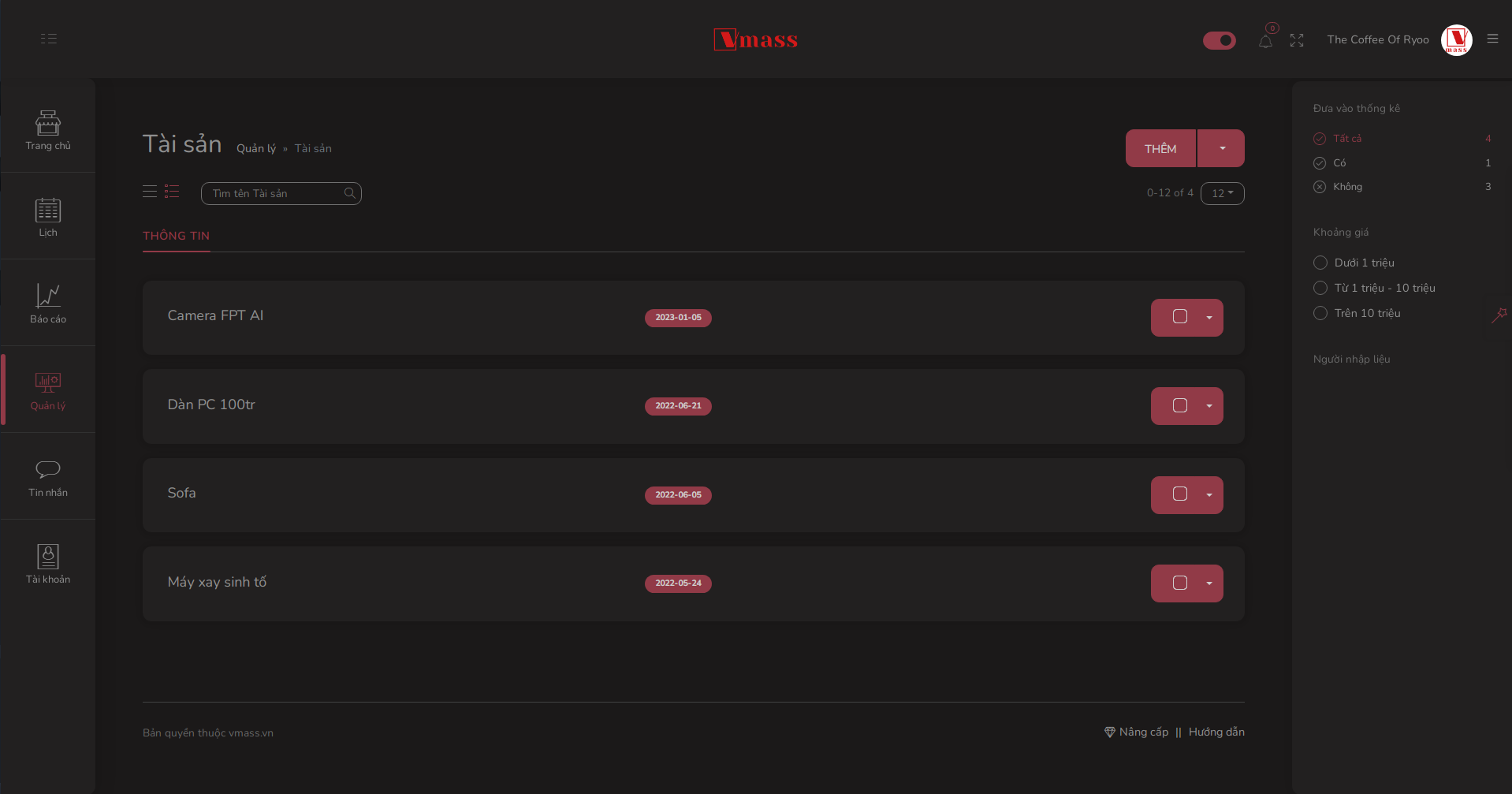Open the Tin nhắn messages icon

(x=48, y=470)
